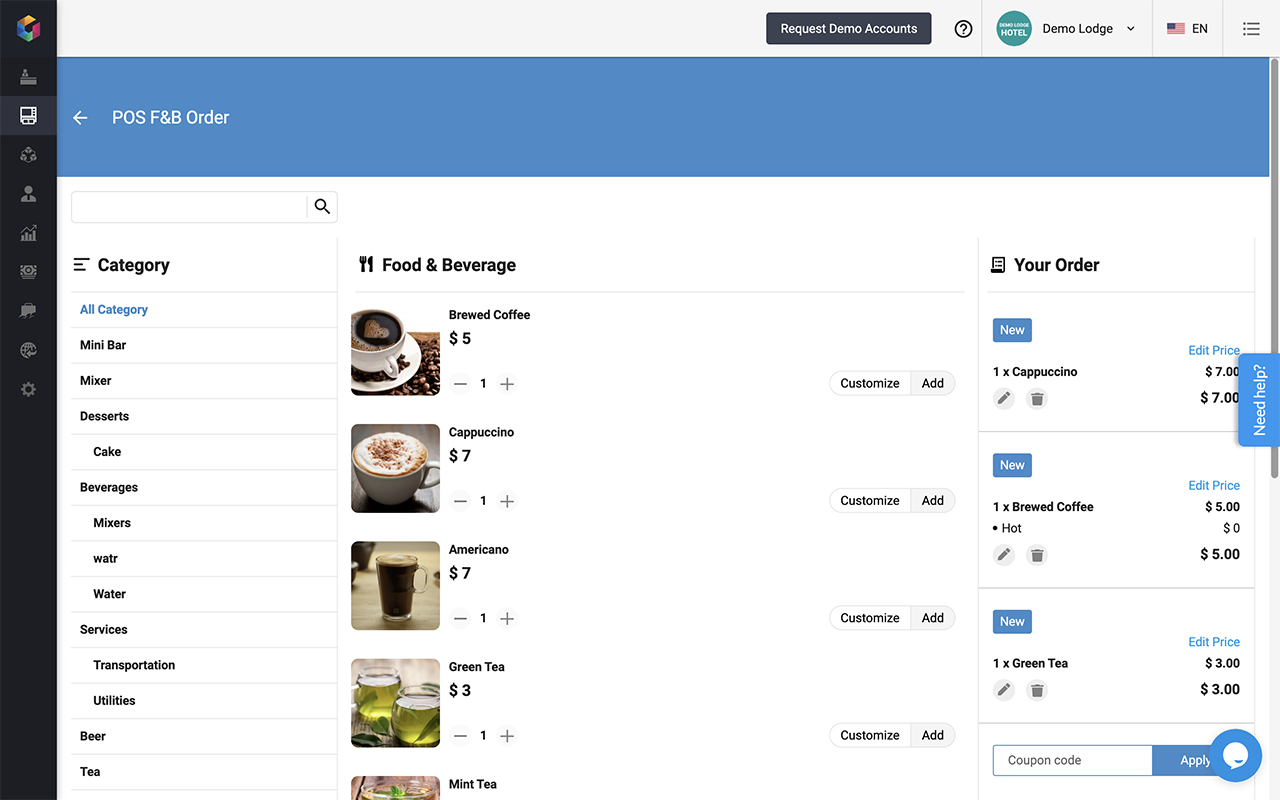Add Cappuccino to order

tap(933, 500)
